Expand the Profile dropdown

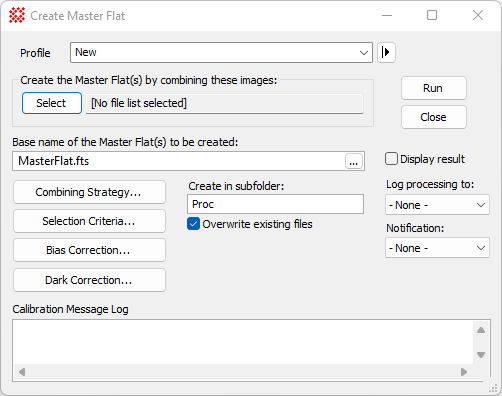pos(221,52)
